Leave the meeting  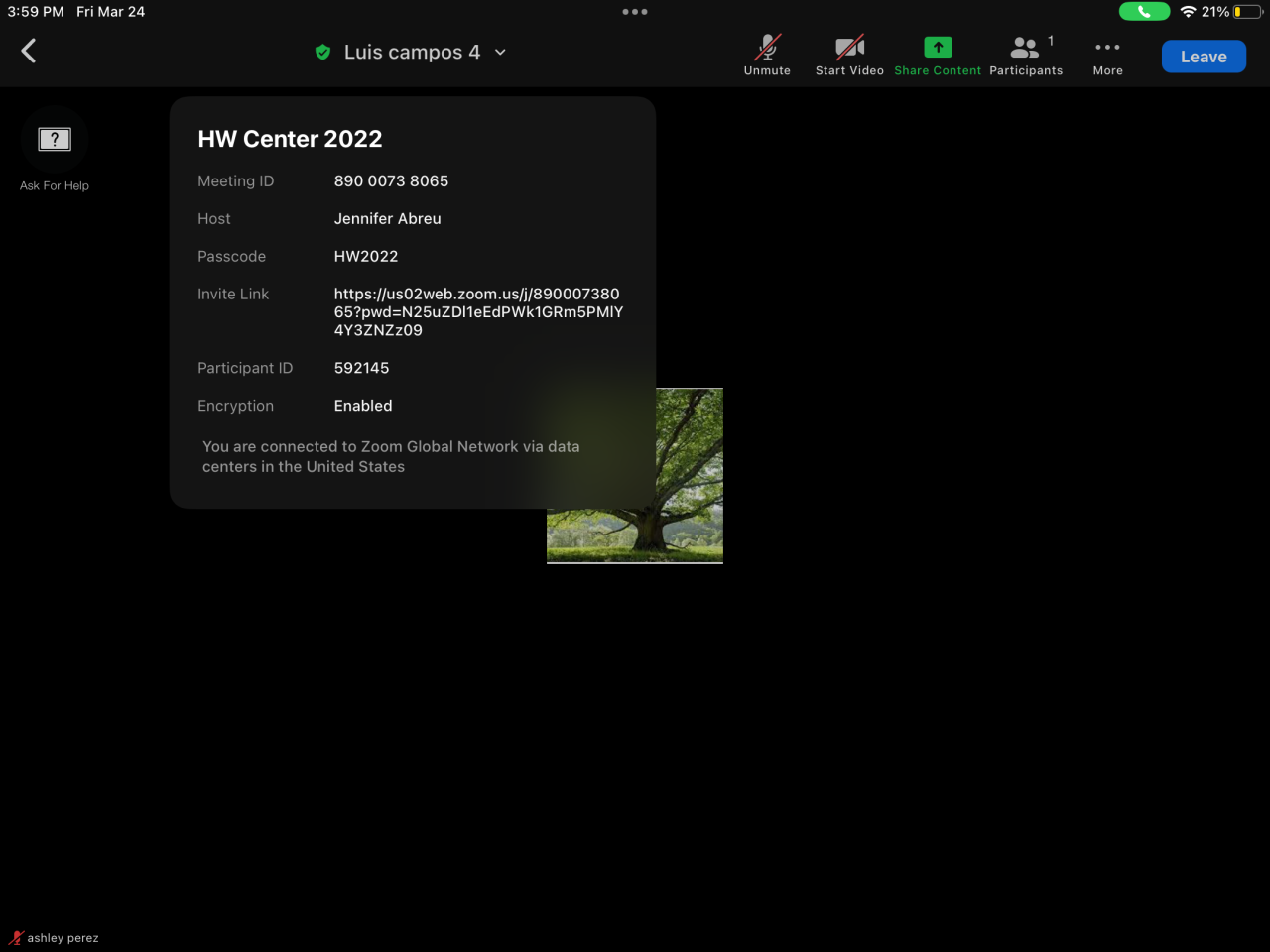(x=1204, y=57)
